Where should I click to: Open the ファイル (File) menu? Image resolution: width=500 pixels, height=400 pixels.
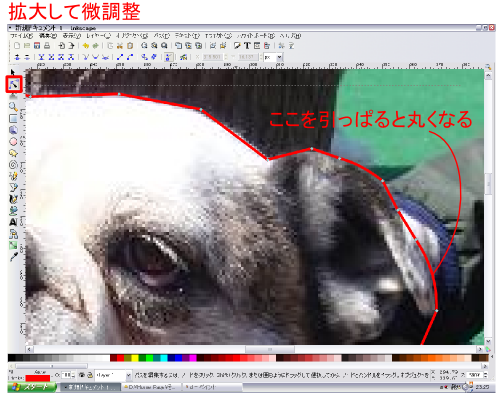coord(21,35)
